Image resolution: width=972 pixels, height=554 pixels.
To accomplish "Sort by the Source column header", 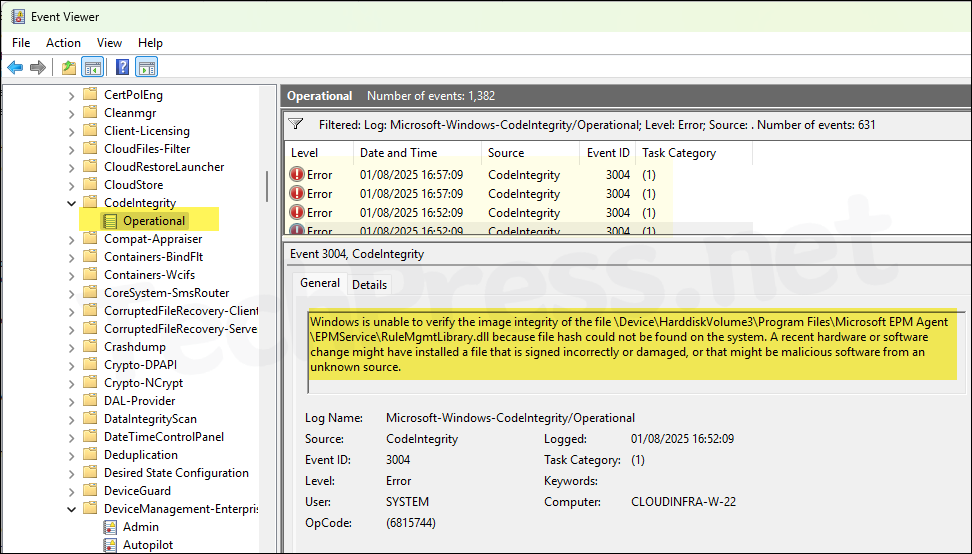I will [x=531, y=152].
